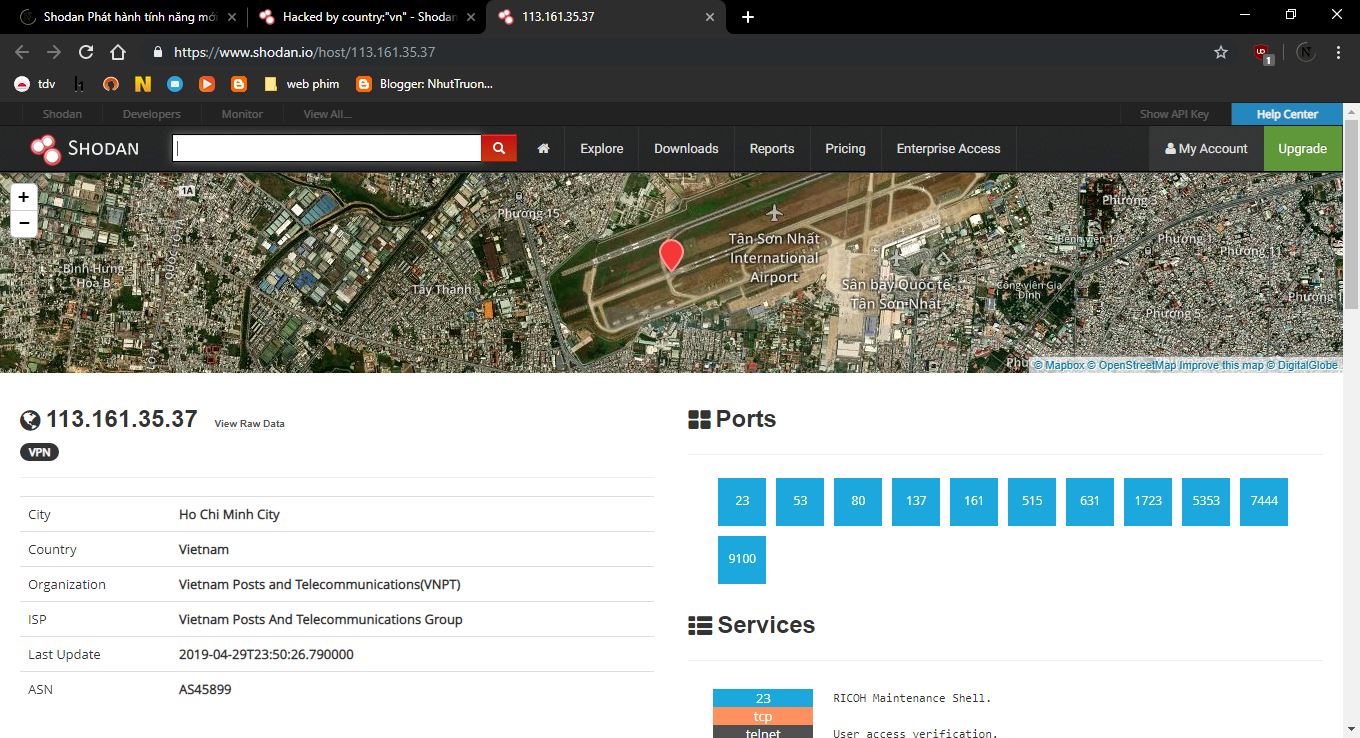
Task: Open Enterprise Access
Action: coord(948,148)
